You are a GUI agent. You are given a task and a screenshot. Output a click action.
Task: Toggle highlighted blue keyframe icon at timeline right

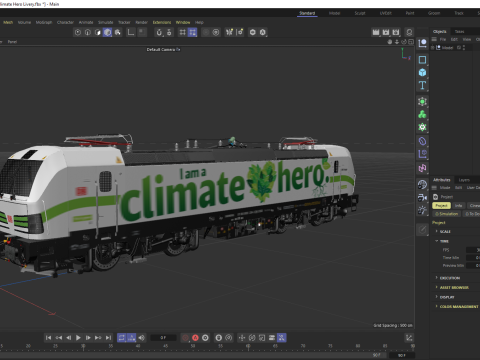(x=282, y=338)
